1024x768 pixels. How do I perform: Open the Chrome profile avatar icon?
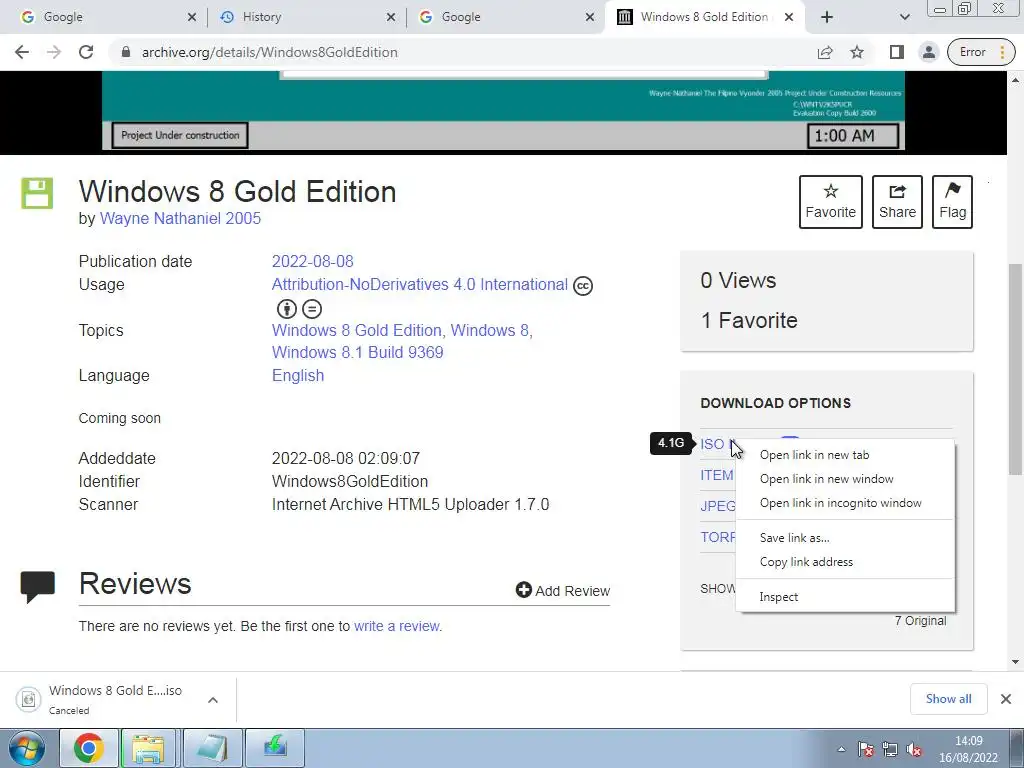tap(928, 52)
